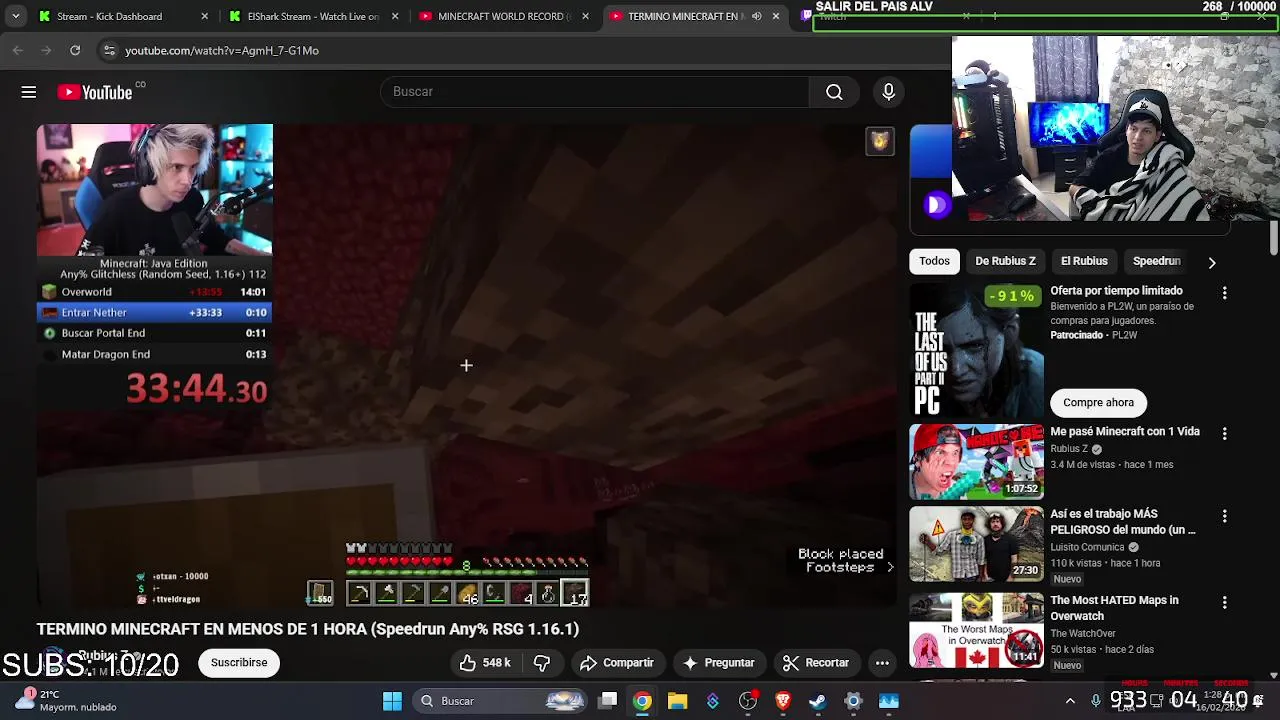This screenshot has height=720, width=1280.
Task: Open more actions ellipsis under video
Action: 882,662
